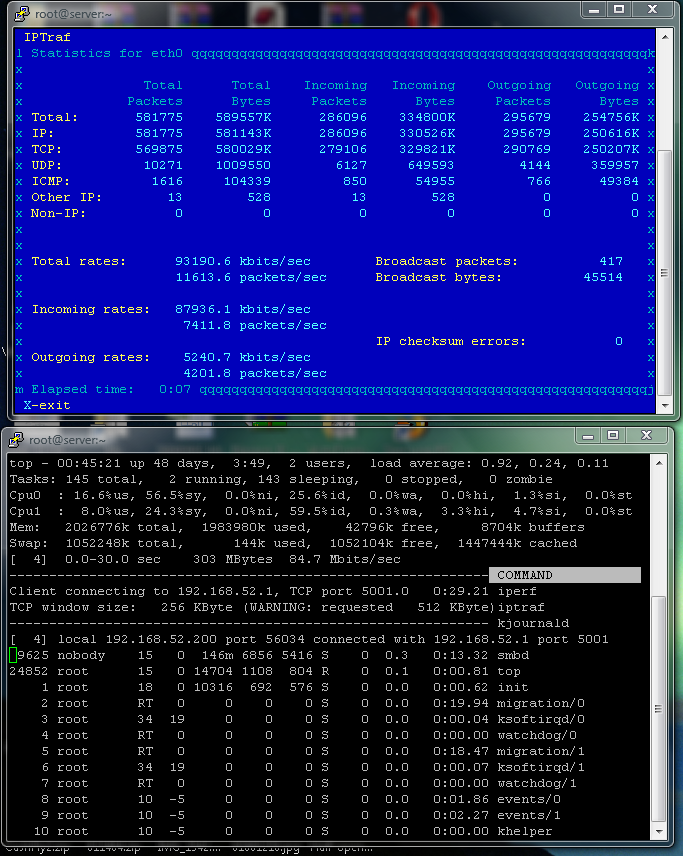
Task: Close the top terminal window
Action: click(647, 435)
